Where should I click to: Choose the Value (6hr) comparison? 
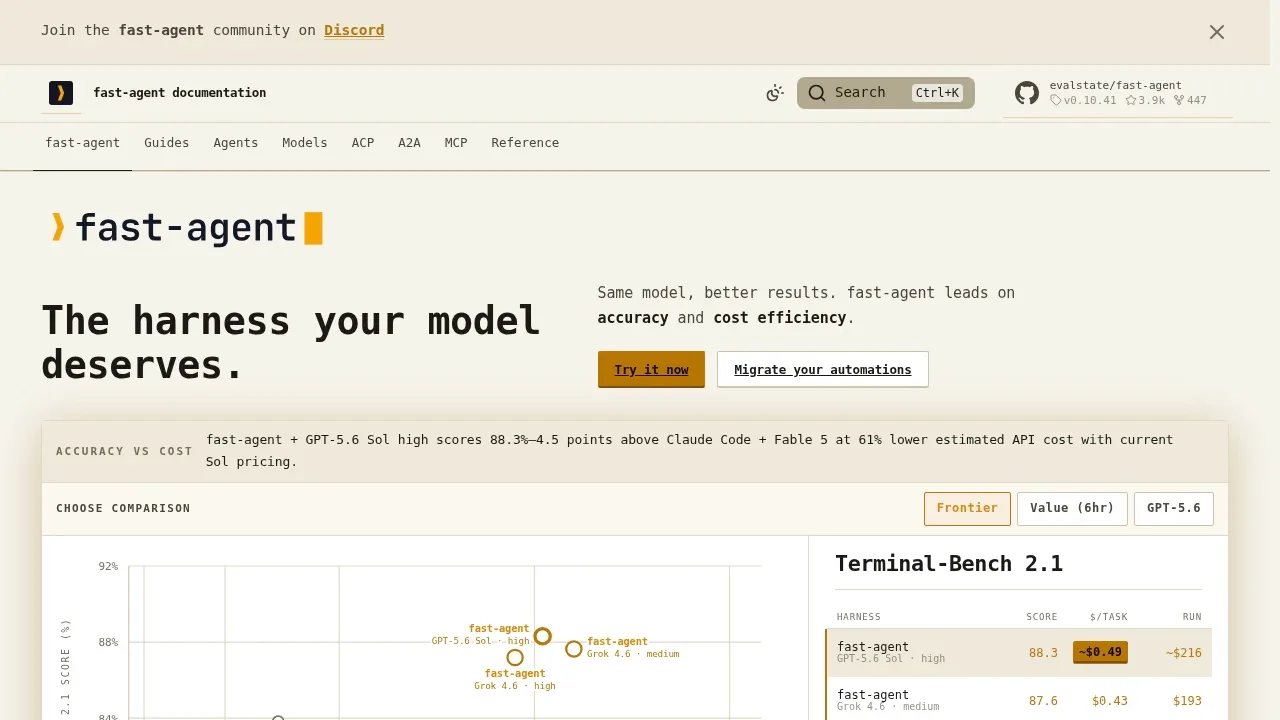pos(1072,508)
